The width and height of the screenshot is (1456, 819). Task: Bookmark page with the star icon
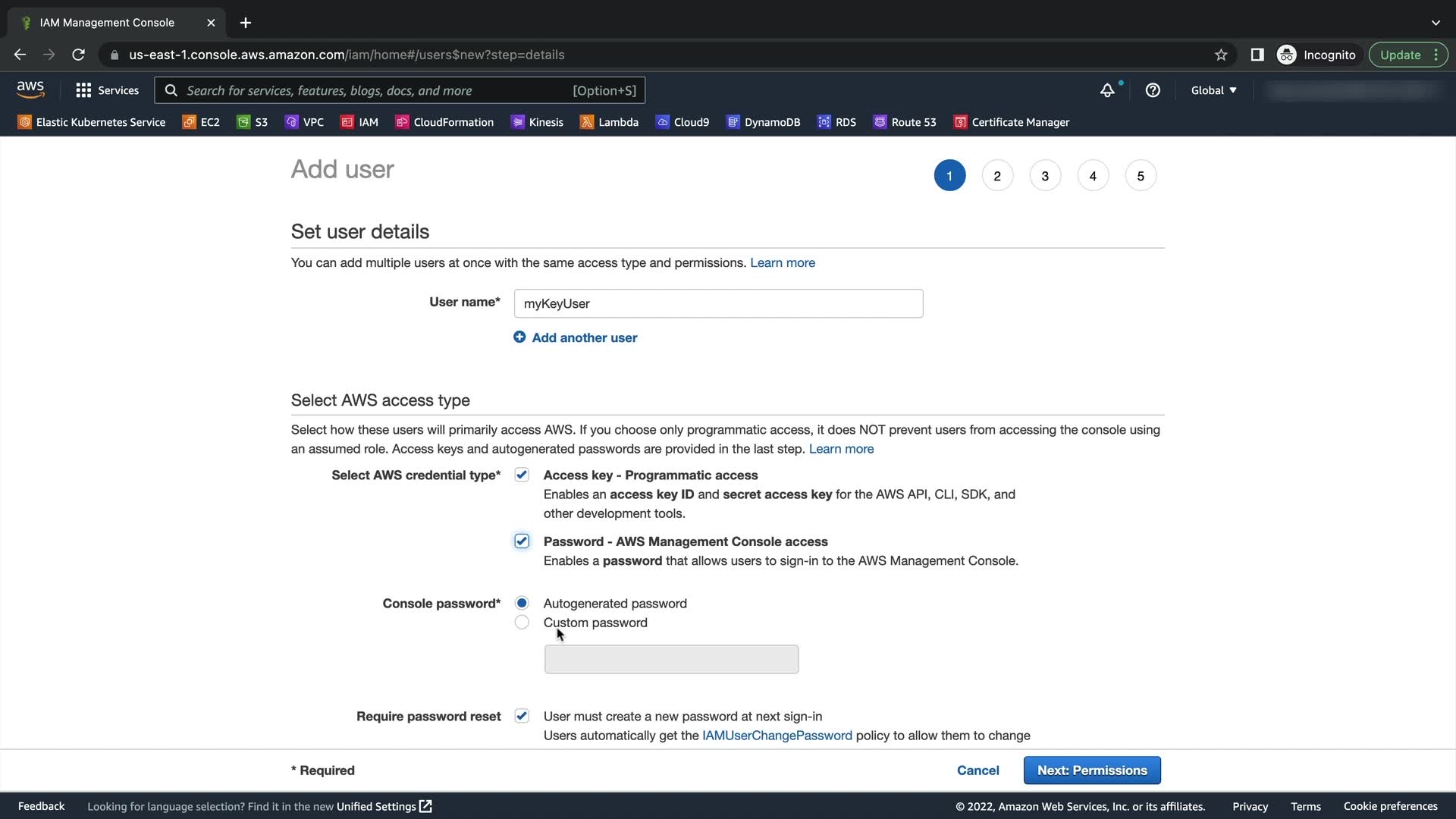[x=1221, y=55]
